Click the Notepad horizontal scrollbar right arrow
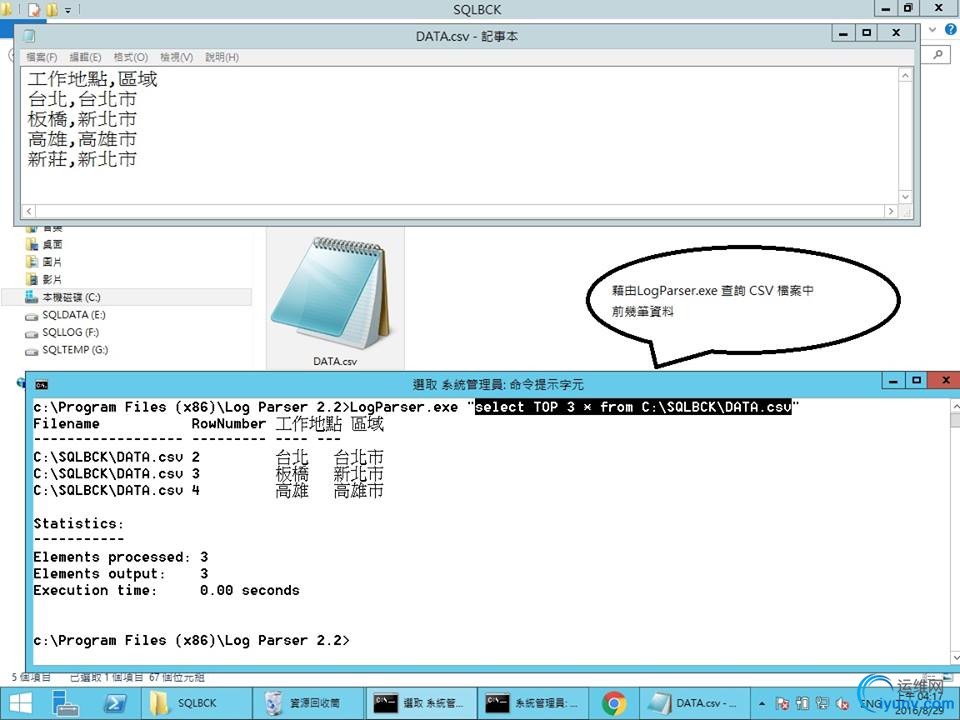Screen dimensions: 960x720 [x=891, y=211]
